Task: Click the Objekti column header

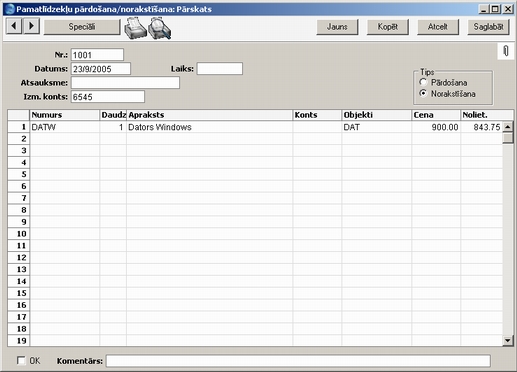Action: [x=377, y=115]
